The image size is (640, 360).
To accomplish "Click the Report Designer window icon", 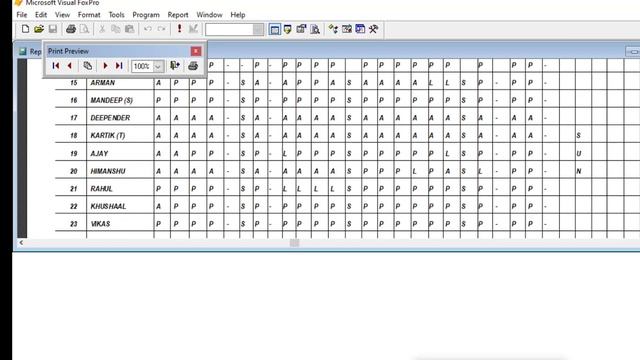I will point(23,51).
